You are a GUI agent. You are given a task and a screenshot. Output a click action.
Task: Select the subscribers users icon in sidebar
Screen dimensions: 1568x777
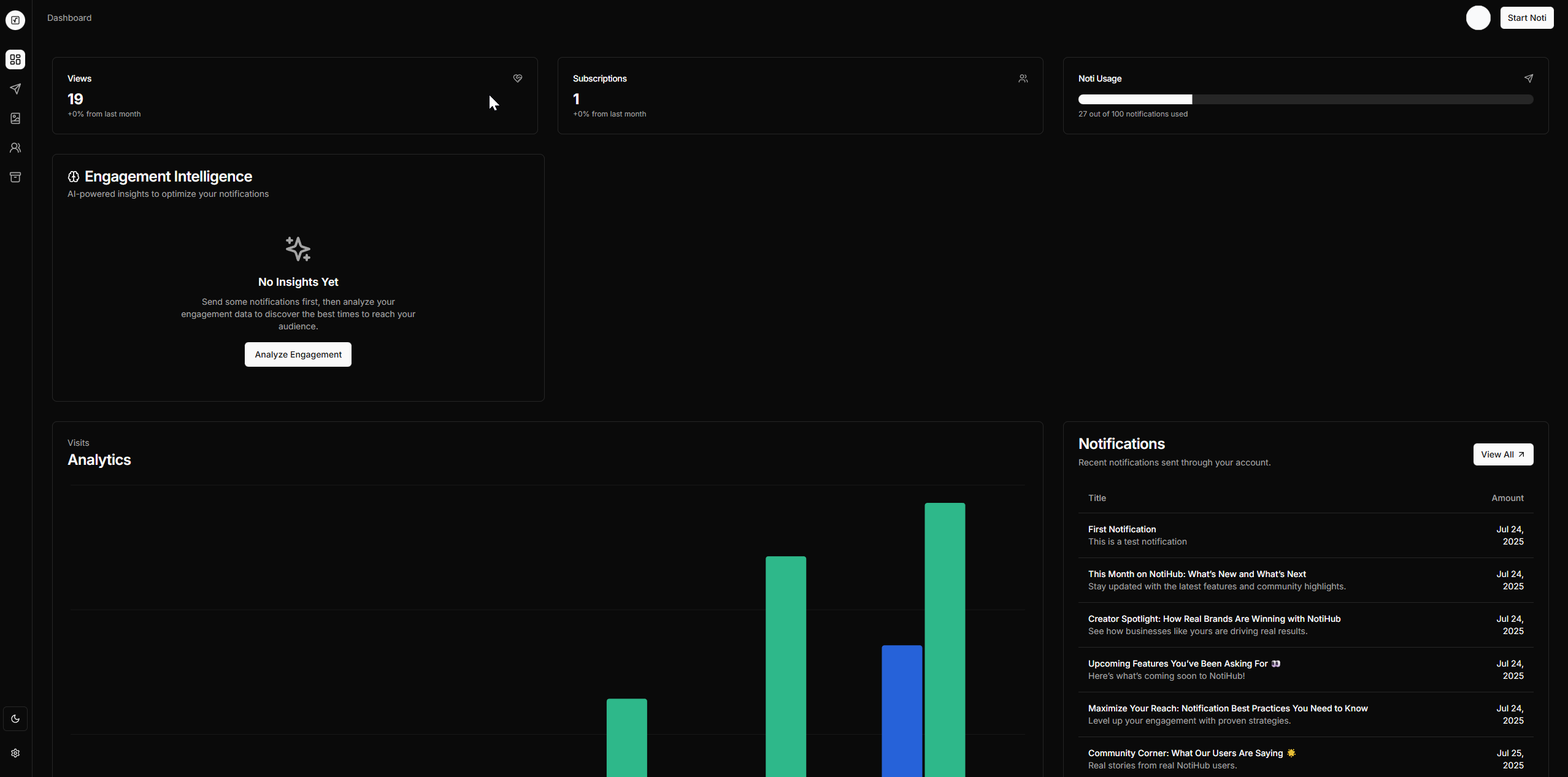[15, 148]
